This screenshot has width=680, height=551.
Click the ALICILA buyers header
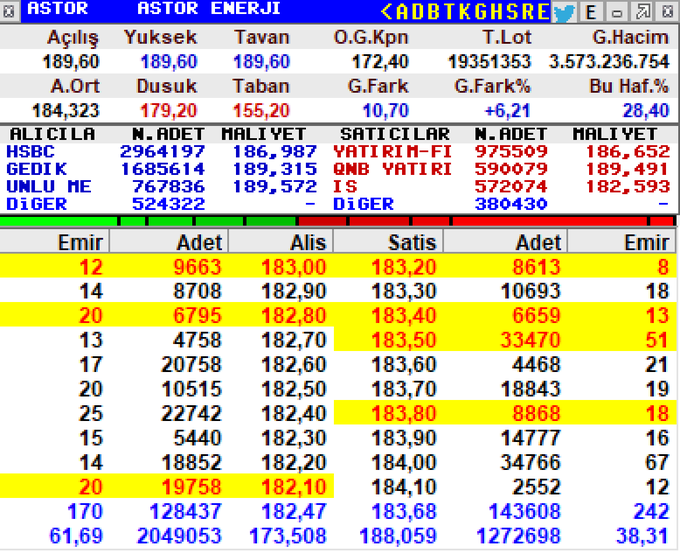(52, 134)
